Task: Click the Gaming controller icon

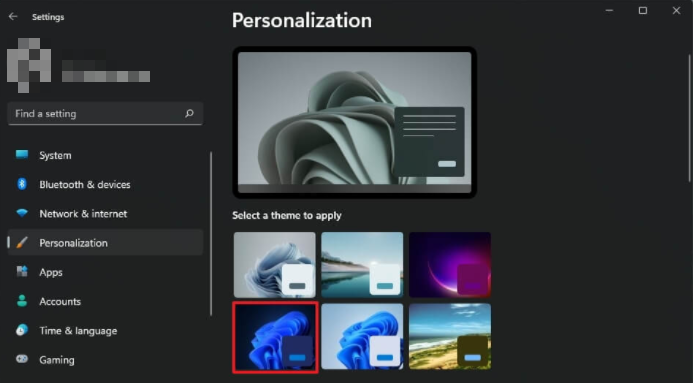Action: (x=22, y=359)
